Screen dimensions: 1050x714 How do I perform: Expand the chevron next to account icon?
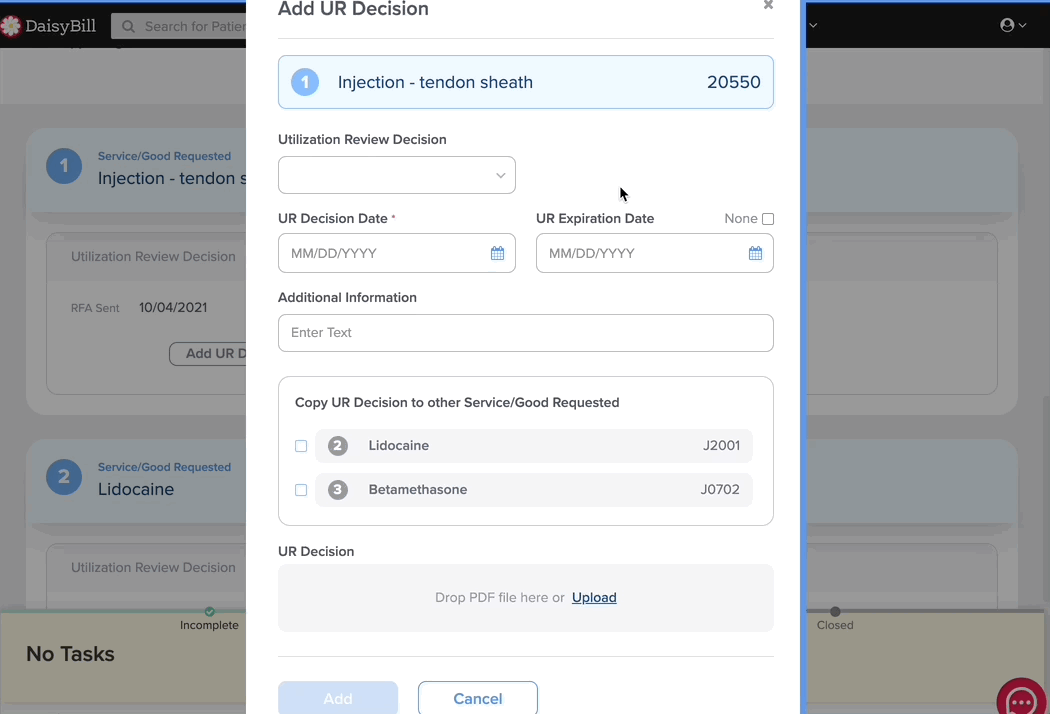coord(1023,25)
